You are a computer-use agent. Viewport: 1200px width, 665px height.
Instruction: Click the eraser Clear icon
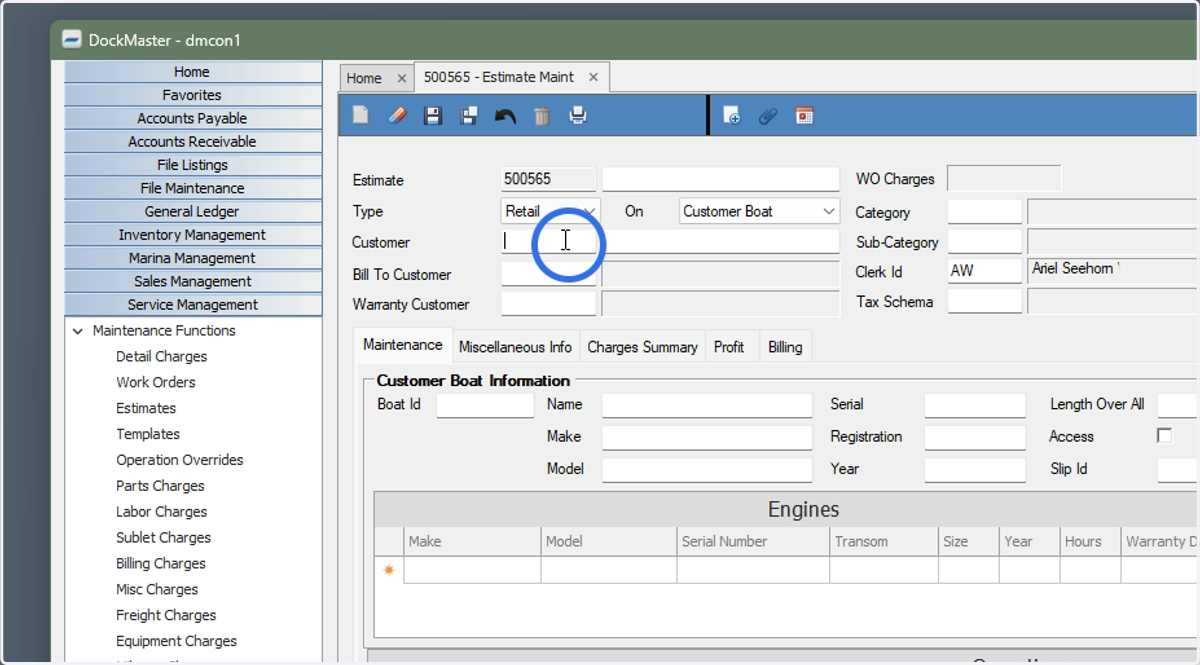[x=397, y=116]
